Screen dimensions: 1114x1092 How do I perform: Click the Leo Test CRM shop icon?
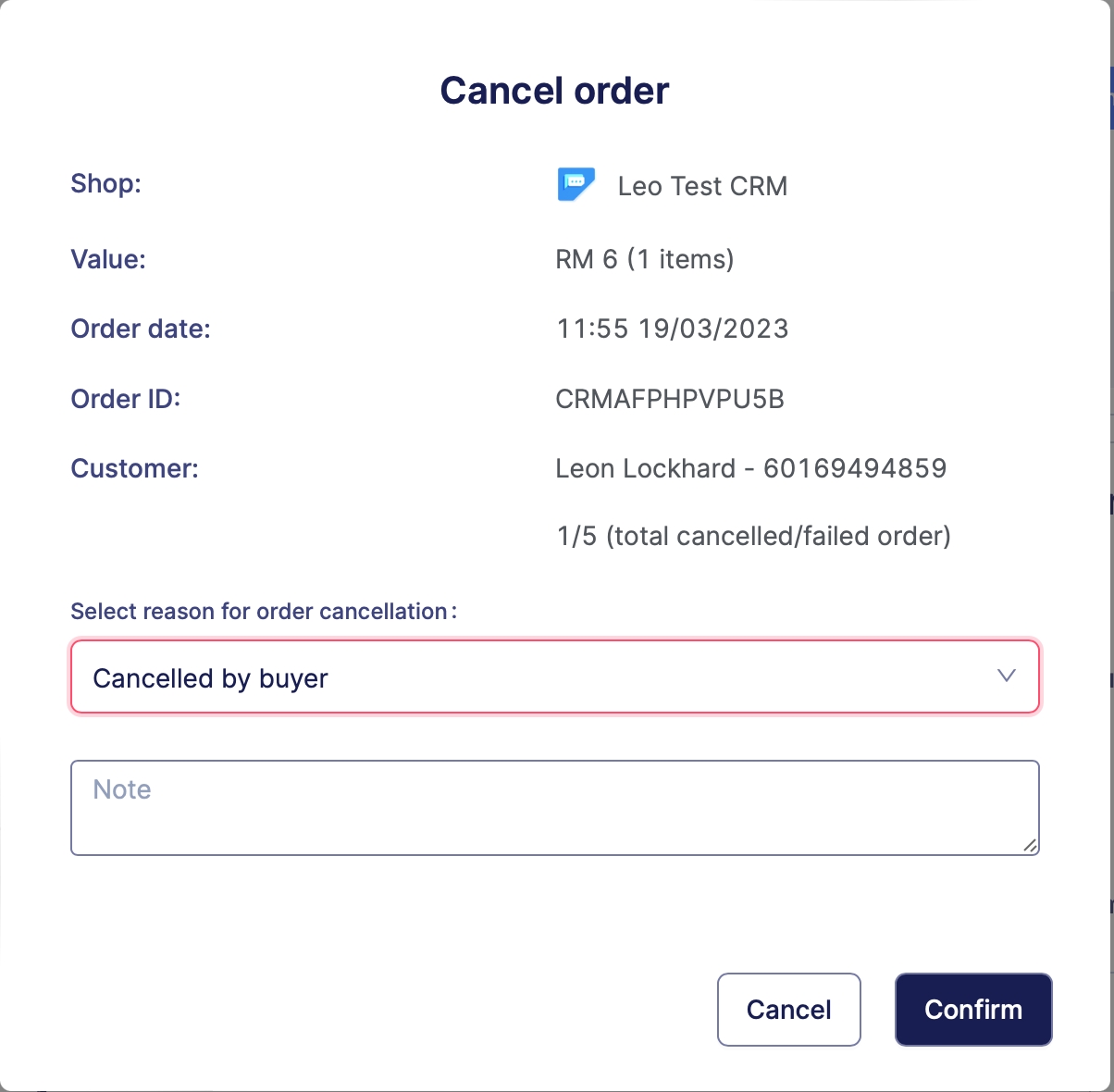576,185
